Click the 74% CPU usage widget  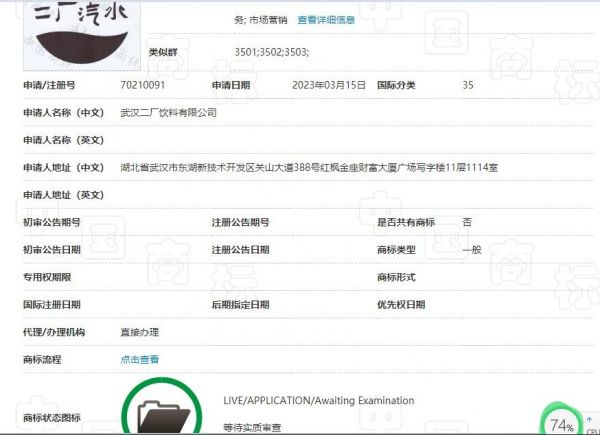point(561,424)
